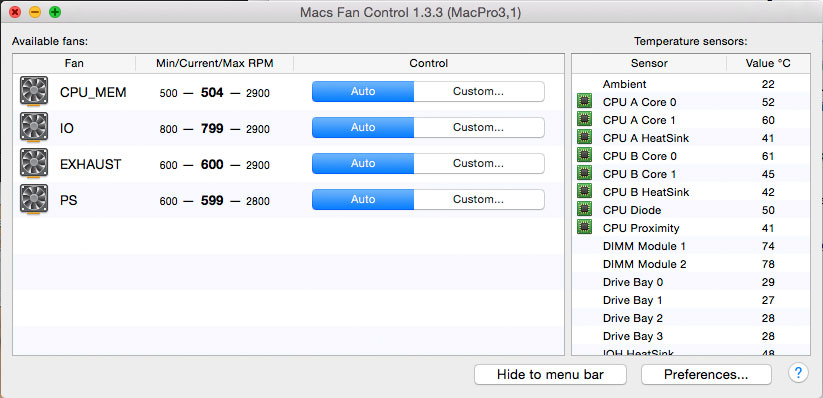Click the CPU_MEM fan name
Screen dimensions: 823x398
(93, 93)
